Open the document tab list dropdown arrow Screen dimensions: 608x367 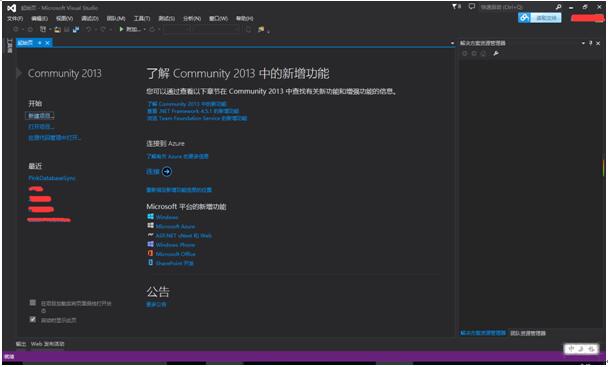point(452,43)
